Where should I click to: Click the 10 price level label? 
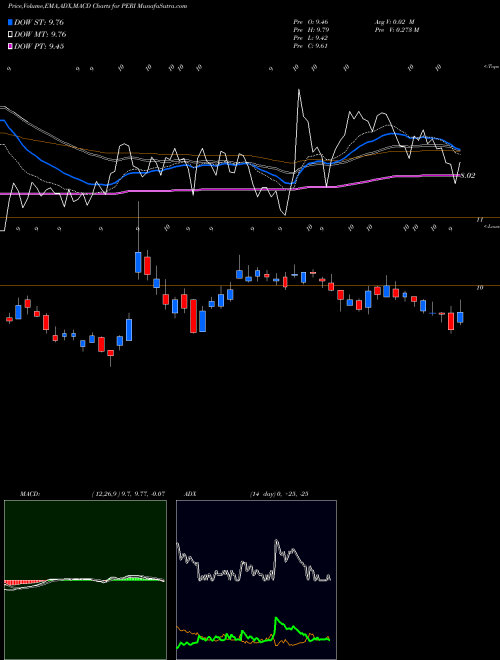coord(479,287)
